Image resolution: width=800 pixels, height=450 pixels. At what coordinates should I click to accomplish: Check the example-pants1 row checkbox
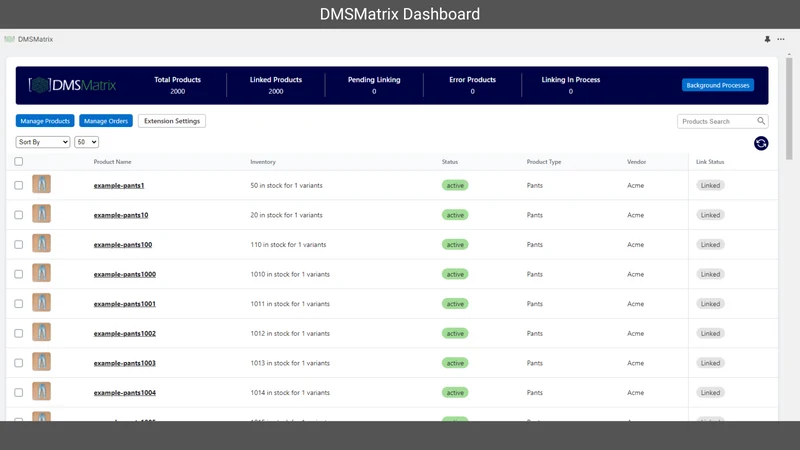coord(19,185)
